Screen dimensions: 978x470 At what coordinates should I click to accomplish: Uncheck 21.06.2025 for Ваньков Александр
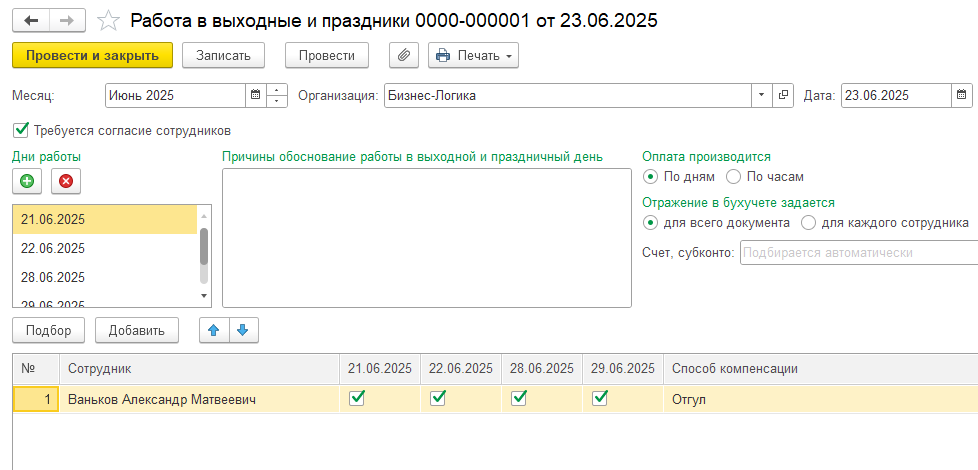[x=357, y=398]
